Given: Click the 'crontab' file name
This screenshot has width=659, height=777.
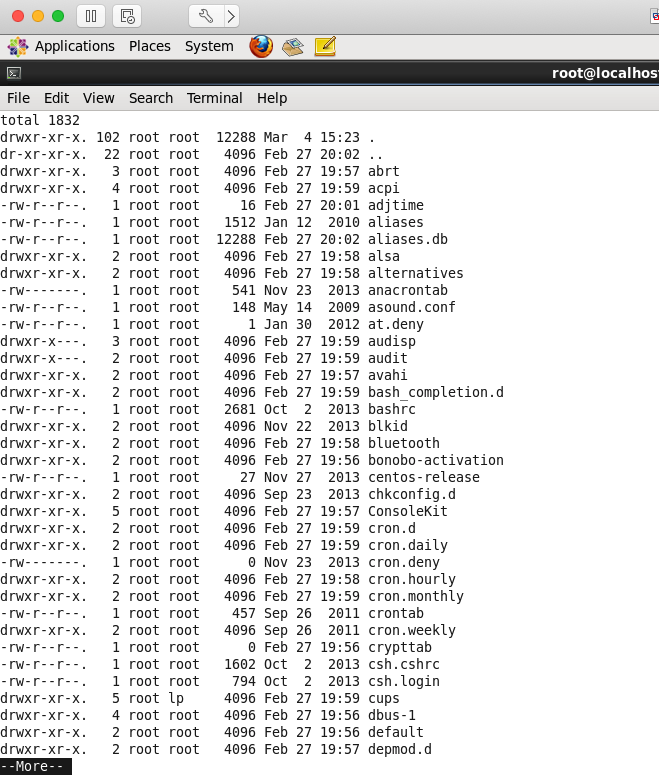Looking at the screenshot, I should tap(395, 613).
